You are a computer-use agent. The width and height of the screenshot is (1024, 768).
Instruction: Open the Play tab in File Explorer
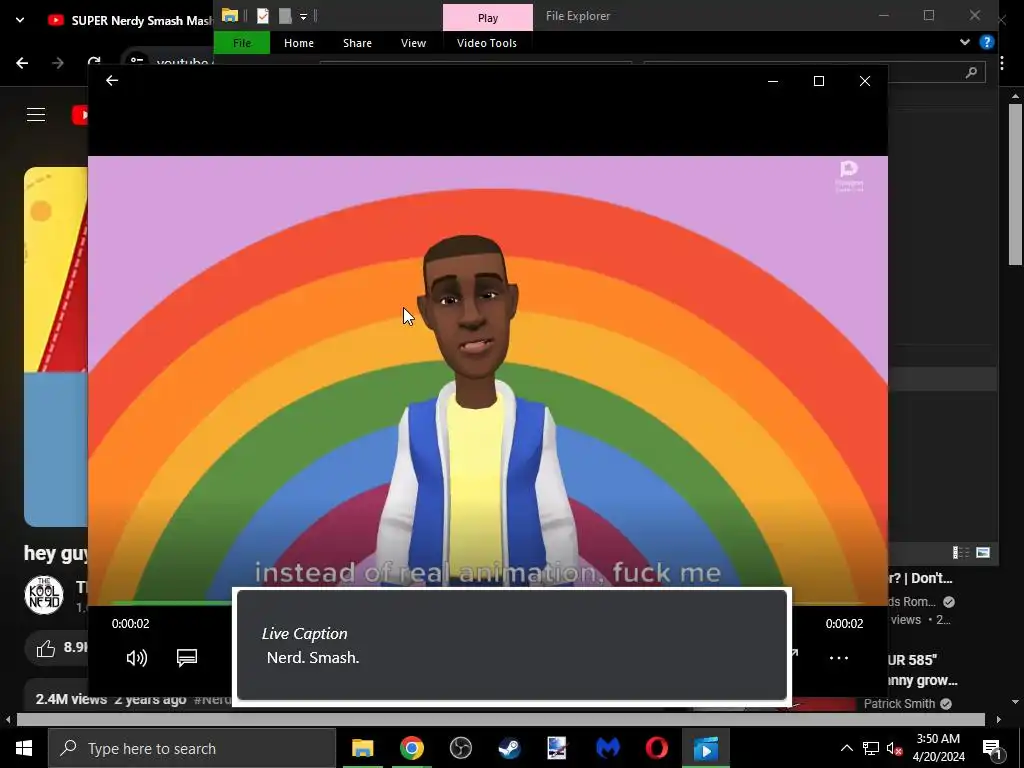(488, 18)
